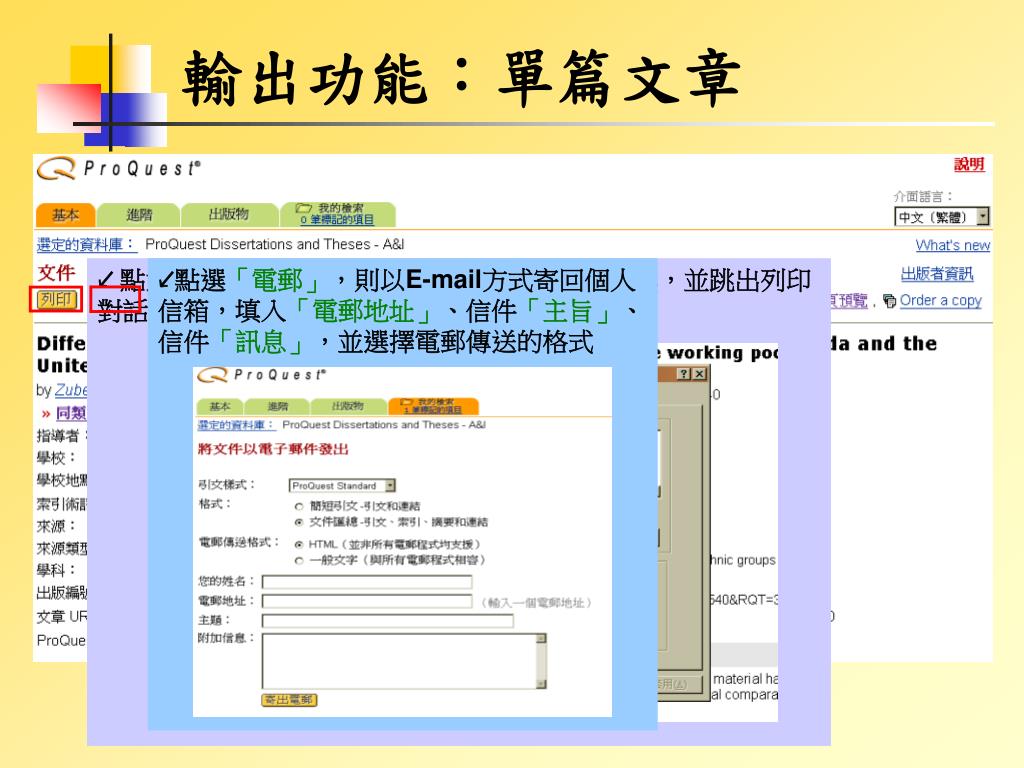Click the 您的姓名 name input field

[367, 581]
